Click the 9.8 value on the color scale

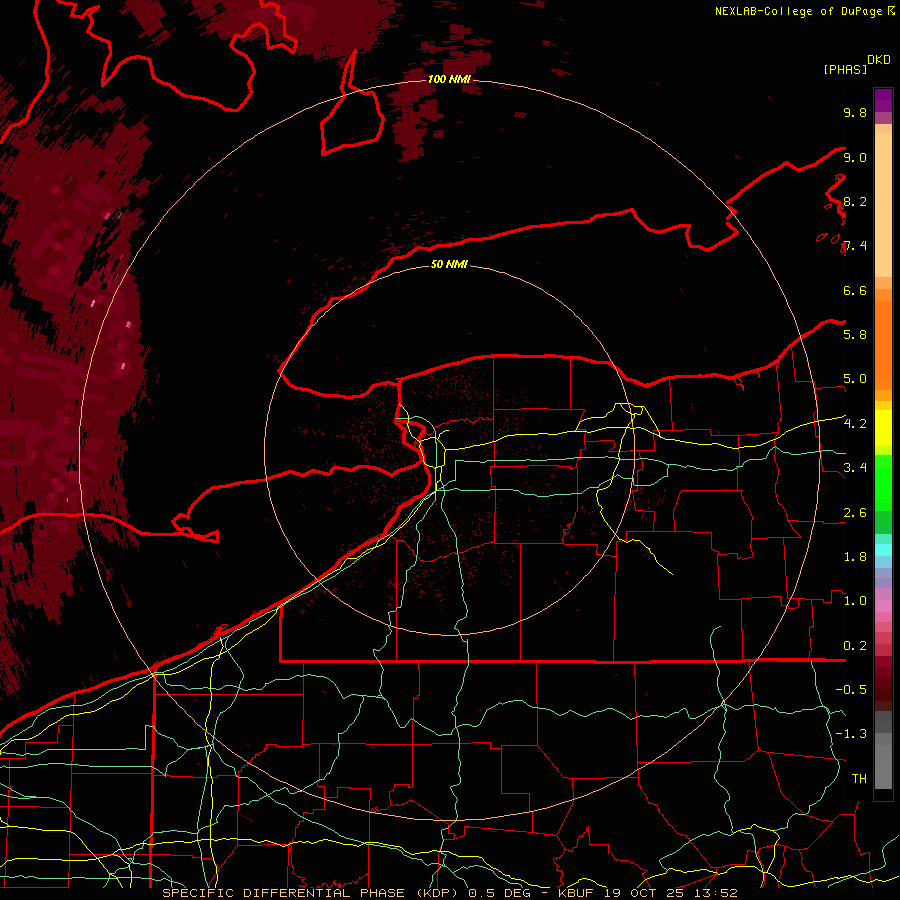(x=855, y=112)
